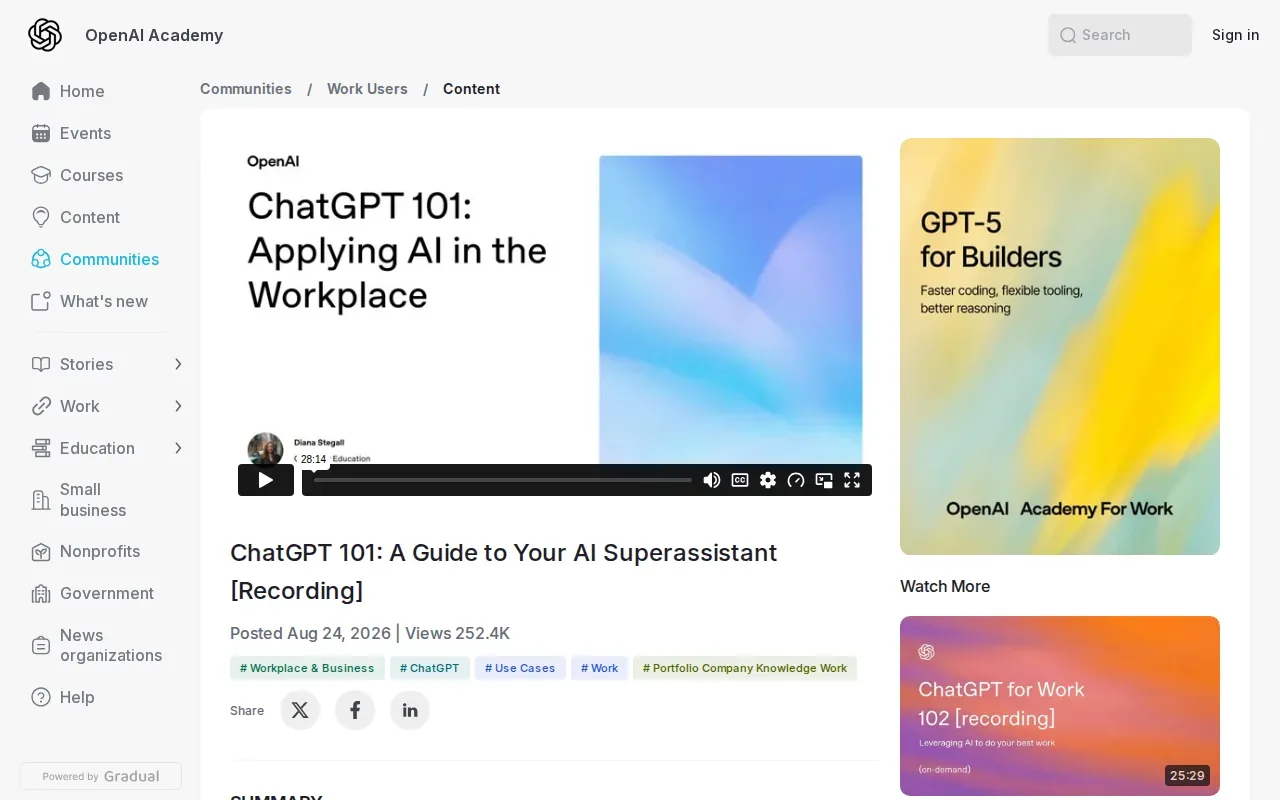Open GPT-5 for Builders banner
Screen dimensions: 1280x800
pyautogui.click(x=1060, y=346)
